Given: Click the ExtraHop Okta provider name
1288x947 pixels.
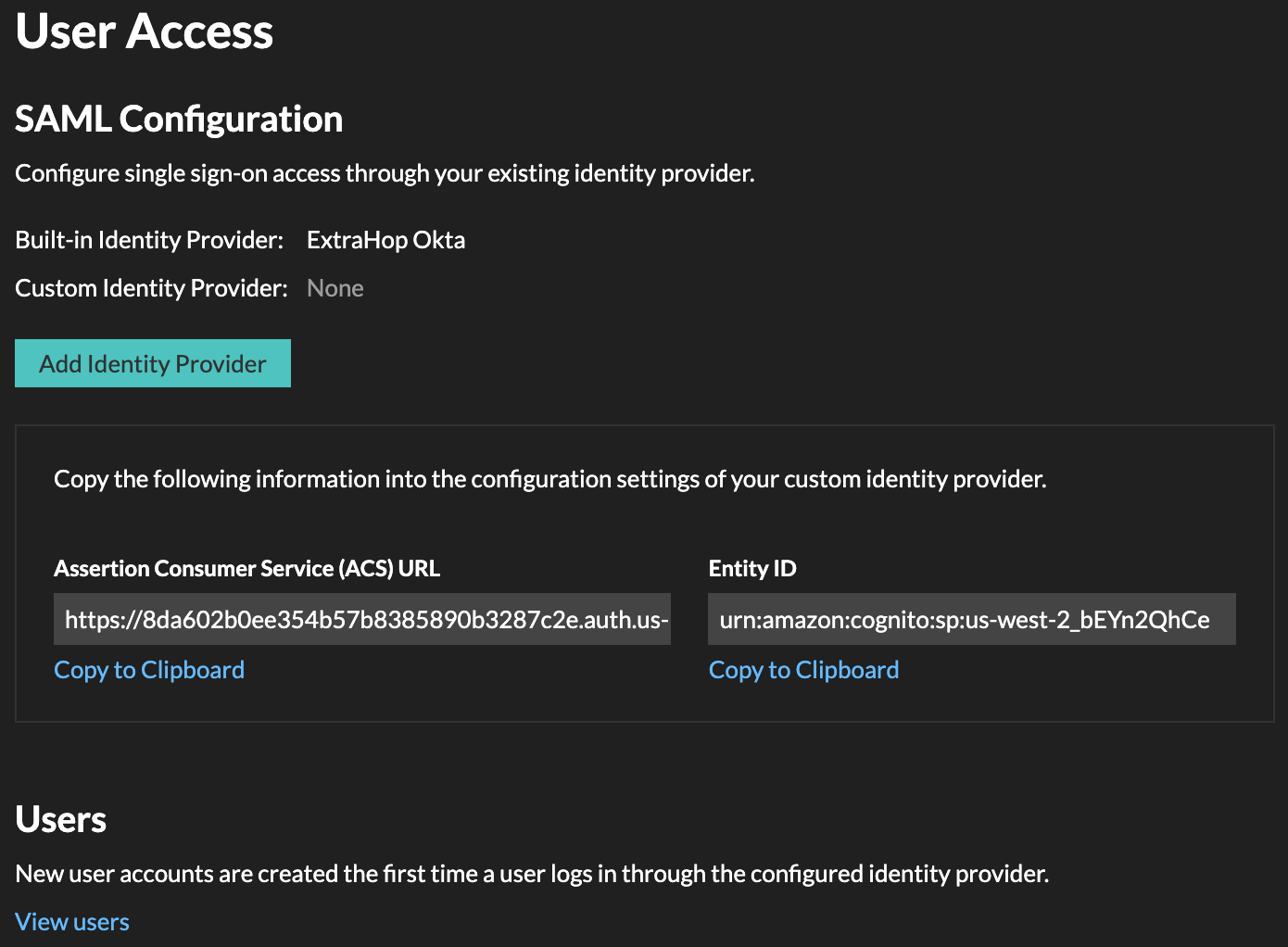Looking at the screenshot, I should (386, 240).
